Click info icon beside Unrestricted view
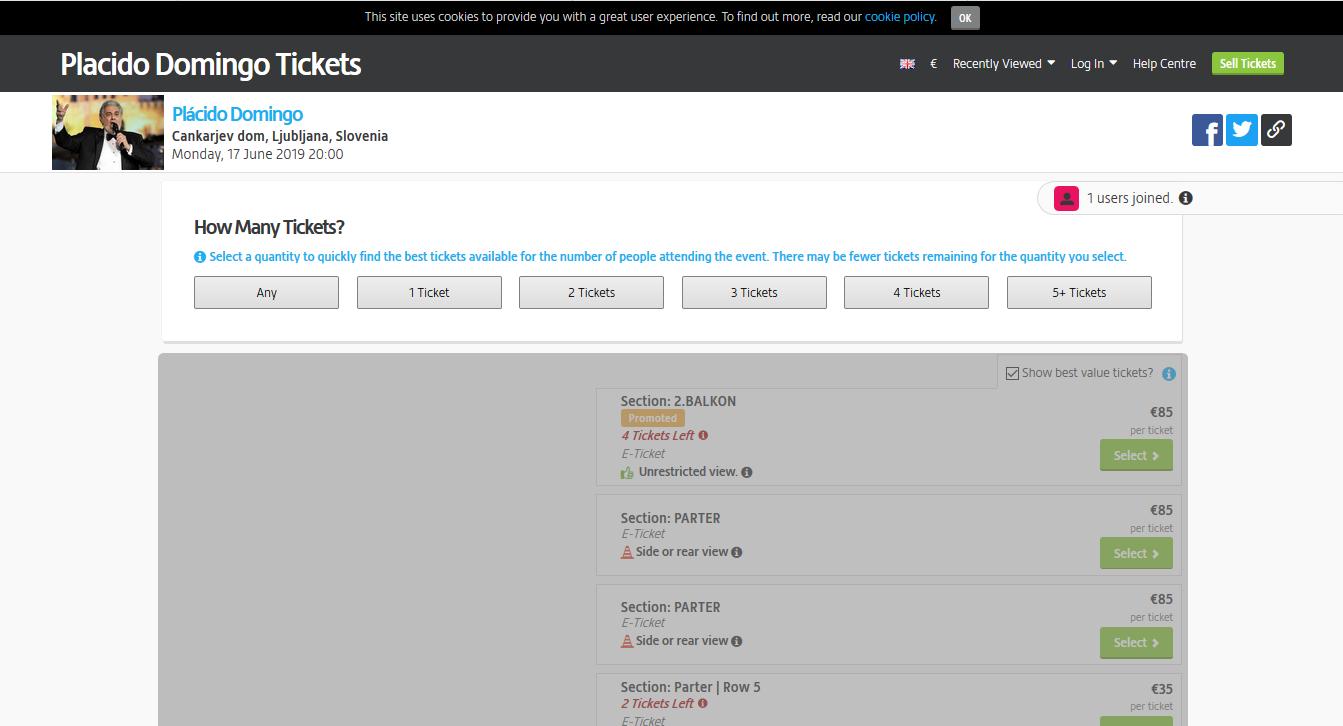 click(747, 472)
